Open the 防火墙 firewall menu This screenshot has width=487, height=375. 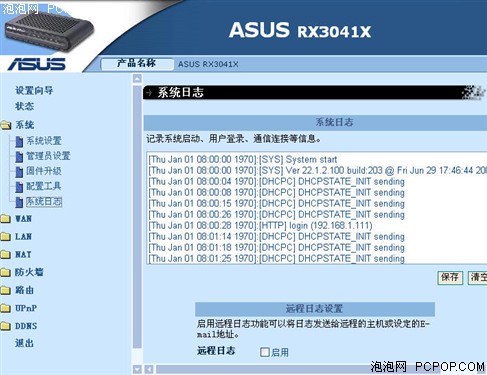(29, 272)
